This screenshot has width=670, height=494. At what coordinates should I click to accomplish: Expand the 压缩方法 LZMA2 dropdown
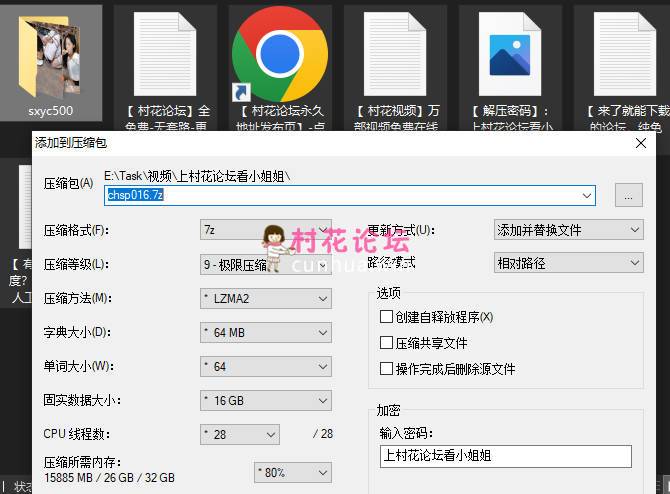coord(265,298)
